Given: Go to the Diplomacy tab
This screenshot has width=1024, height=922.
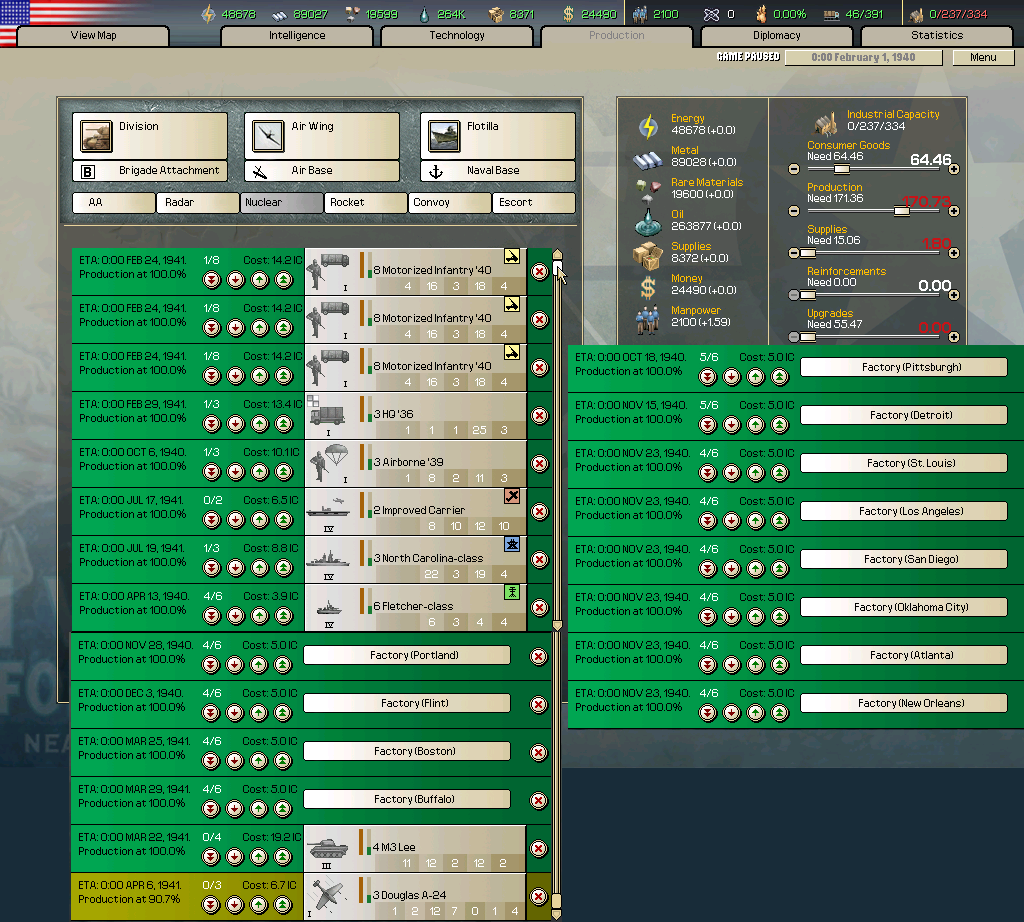Looking at the screenshot, I should [776, 36].
